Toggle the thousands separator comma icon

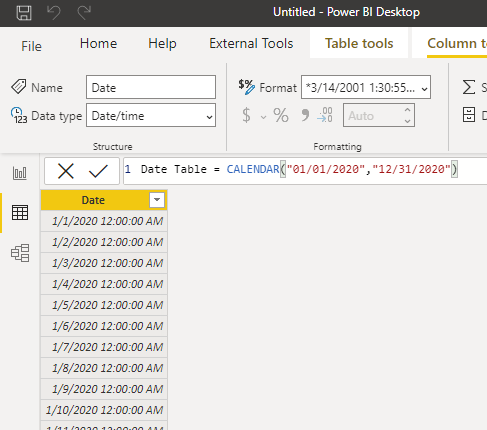coord(305,115)
